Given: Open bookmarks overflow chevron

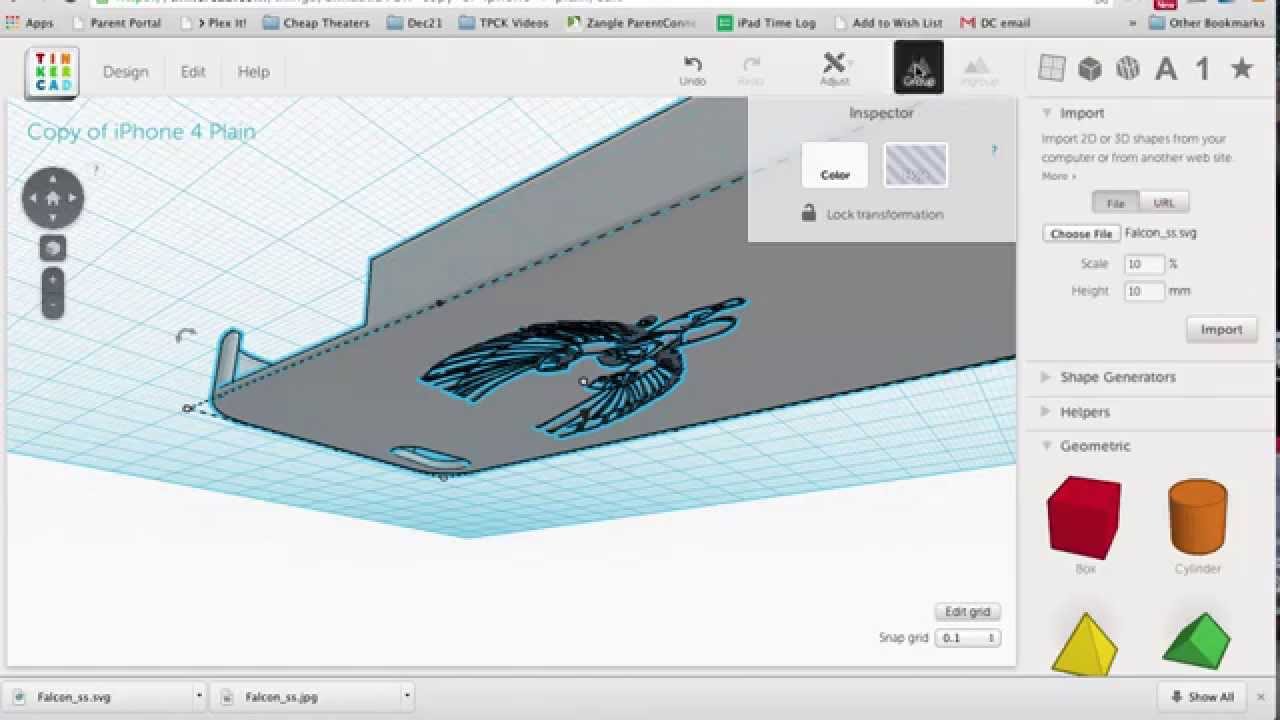Looking at the screenshot, I should coord(1133,23).
